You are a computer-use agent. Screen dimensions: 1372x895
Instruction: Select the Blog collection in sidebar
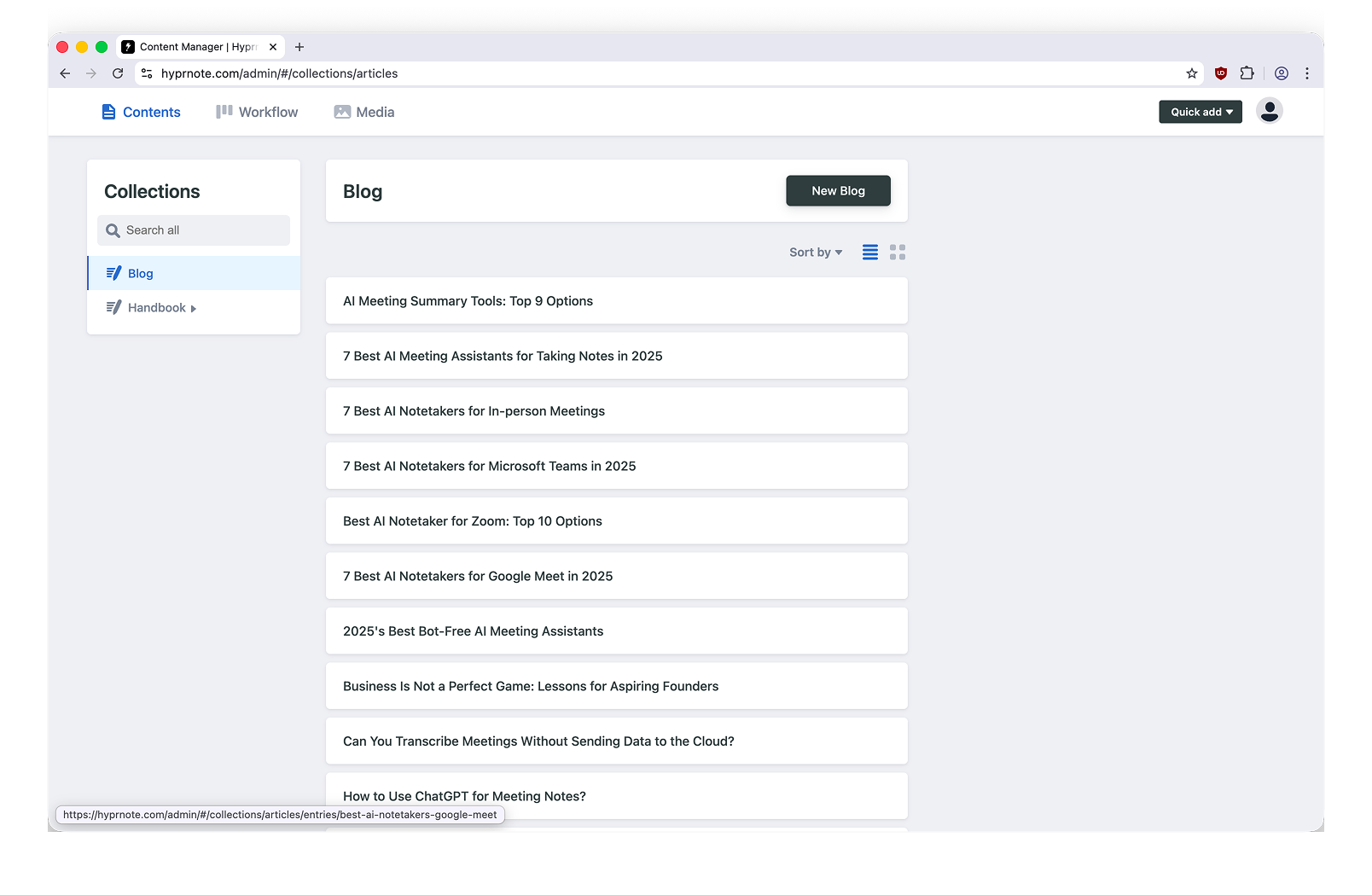[141, 274]
